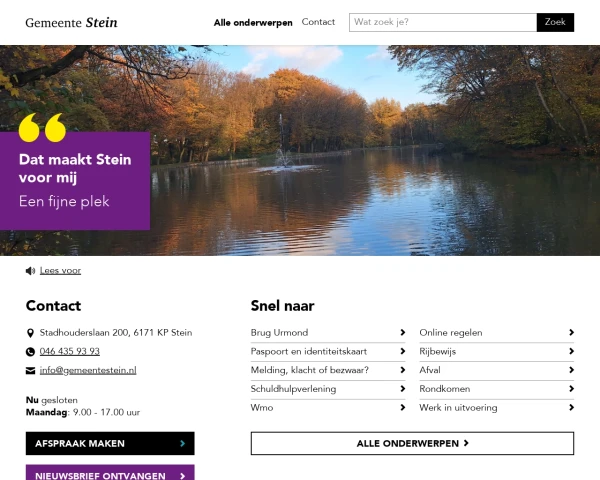Activate the Lees voor read-aloud link
Screen dimensions: 600x480
60,271
